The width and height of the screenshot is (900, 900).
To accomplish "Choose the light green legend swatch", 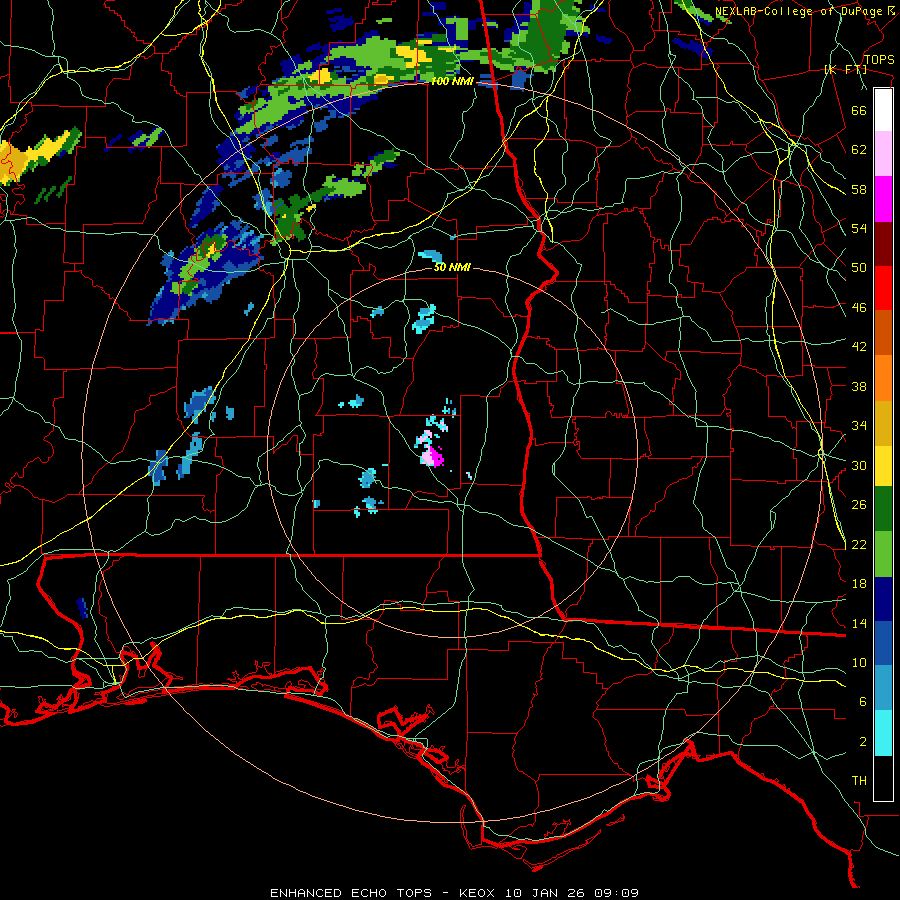I will pyautogui.click(x=883, y=554).
